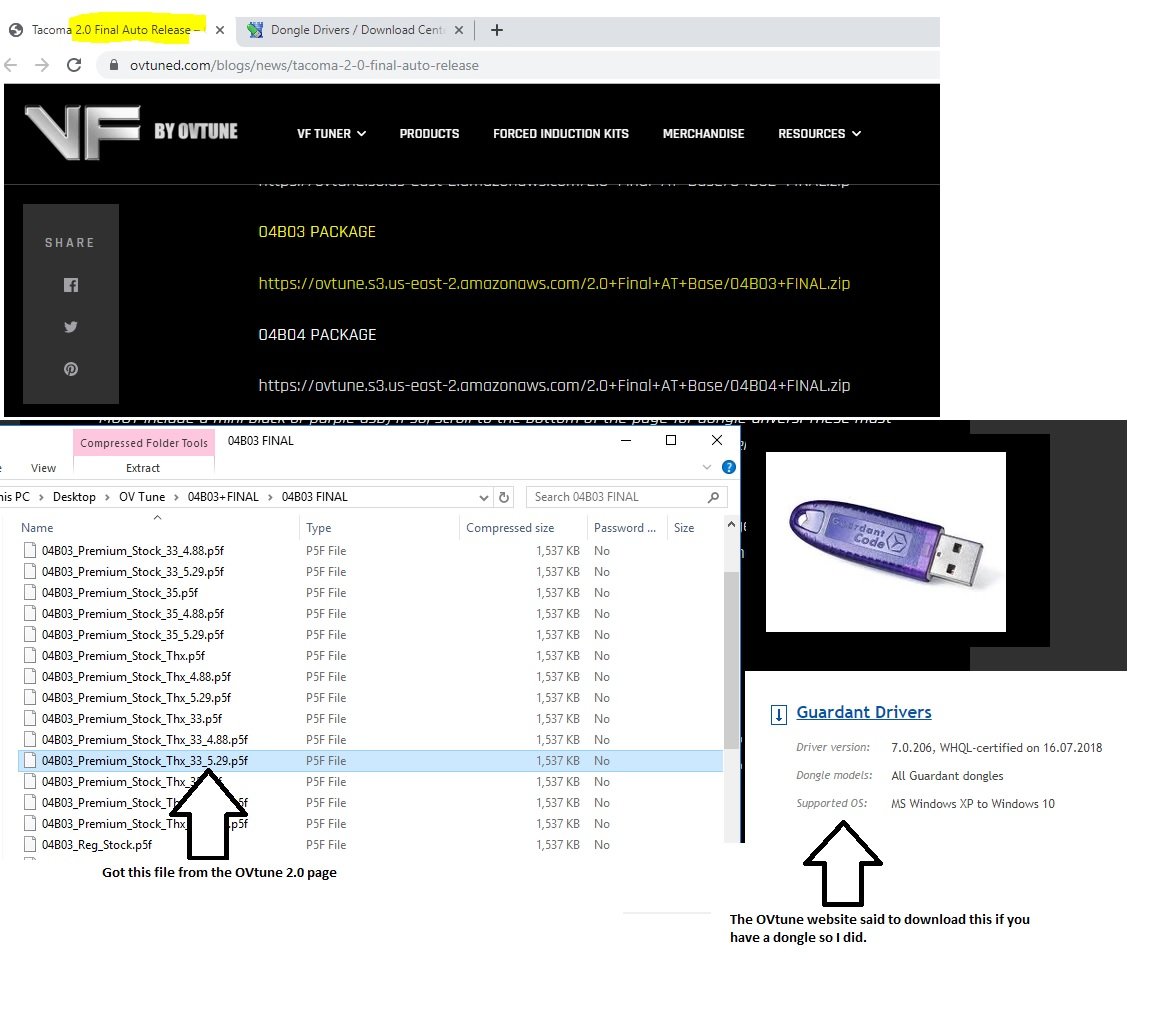Screen dimensions: 1150x1018
Task: Maximize the 04B03 FINAL Explorer window
Action: point(670,440)
